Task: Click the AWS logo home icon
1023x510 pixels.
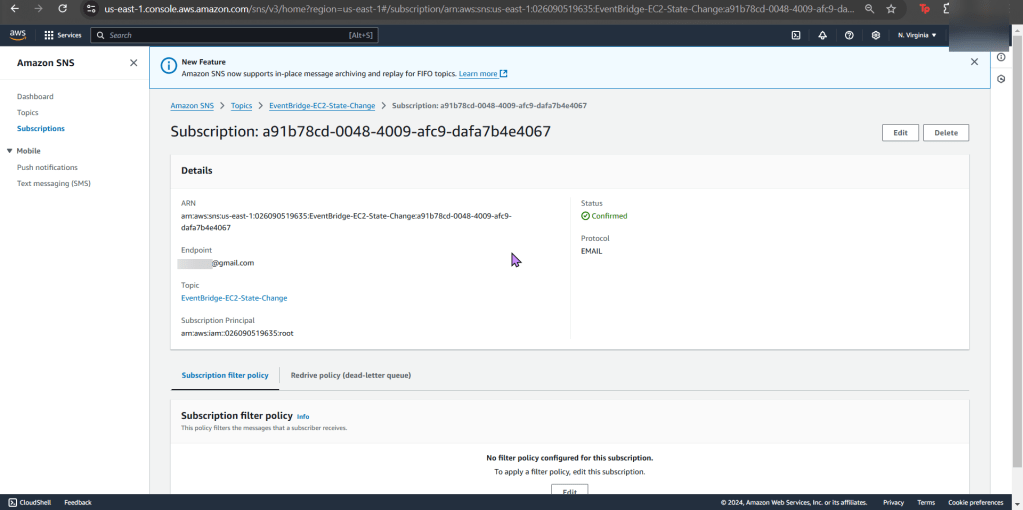Action: [18, 35]
